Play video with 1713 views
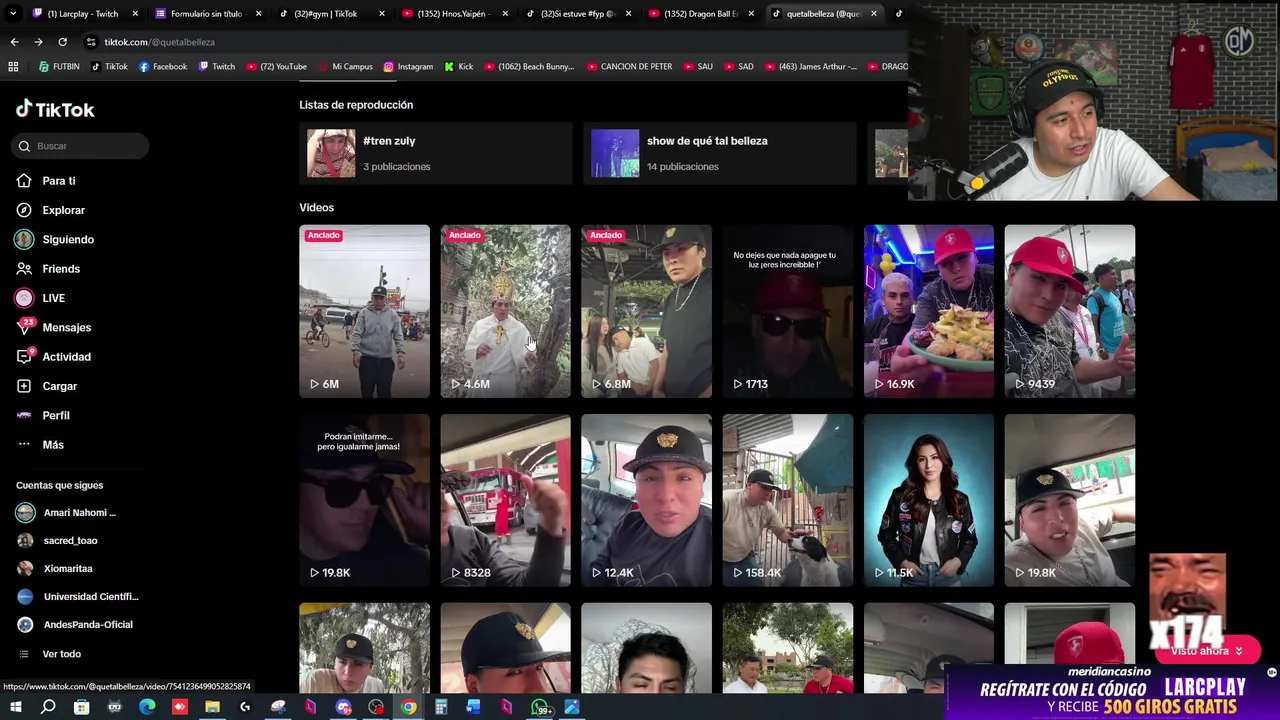Screen dimensions: 1280x720 pos(787,311)
